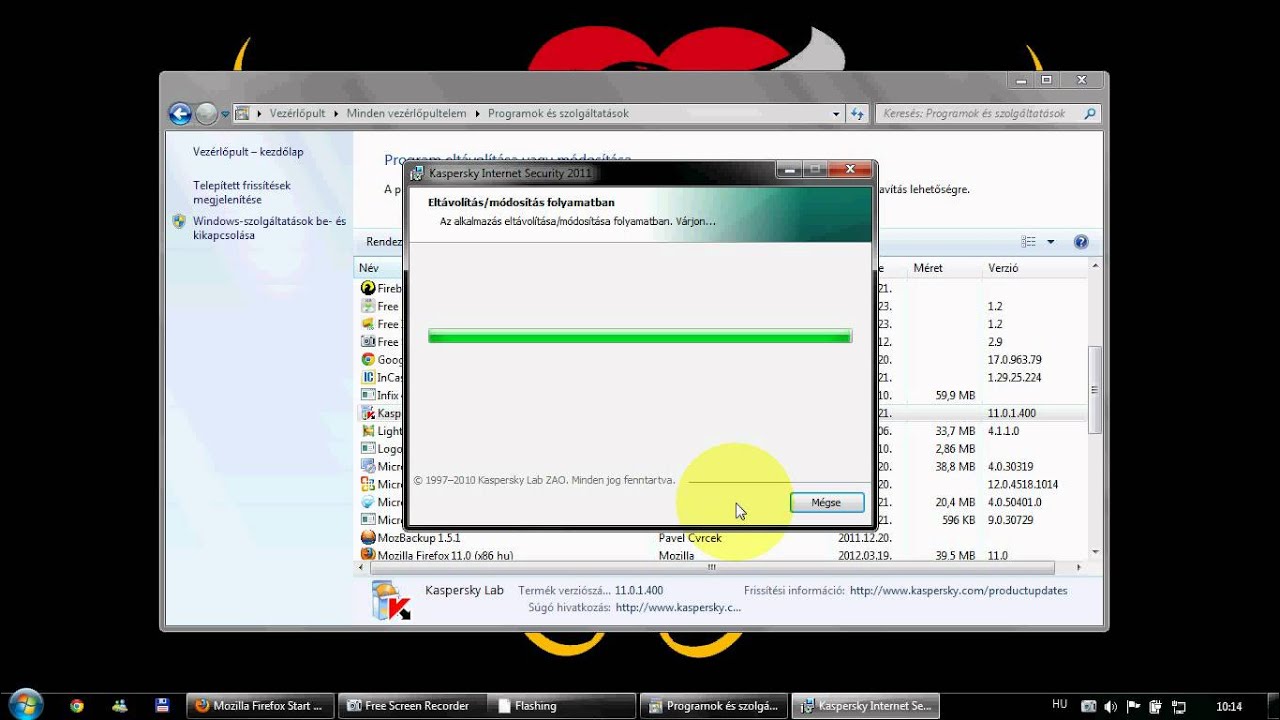Click the 11.0.1.400 version cell
The height and width of the screenshot is (720, 1280).
(x=1011, y=414)
